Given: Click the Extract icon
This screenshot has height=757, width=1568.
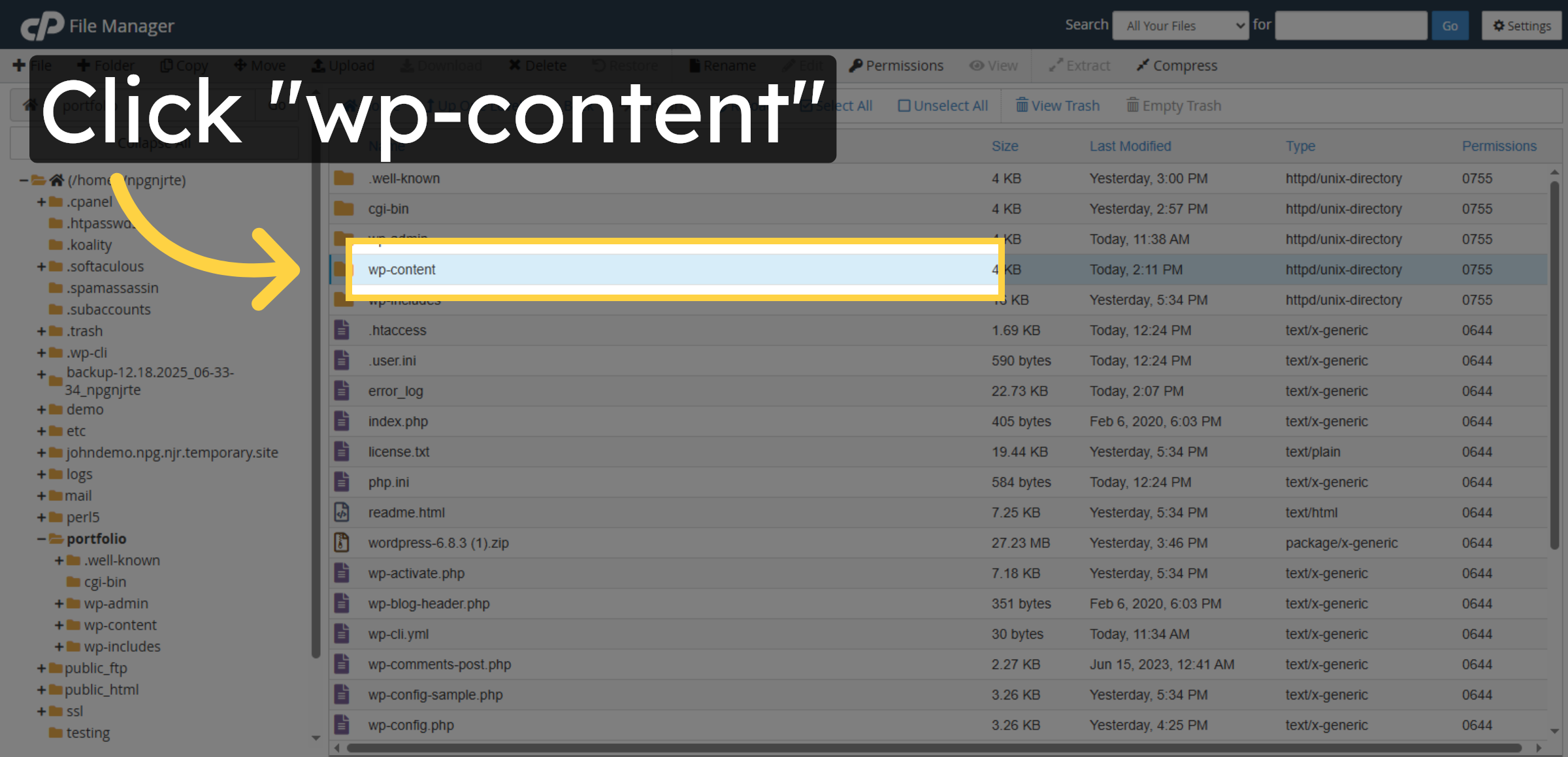Looking at the screenshot, I should point(1079,65).
